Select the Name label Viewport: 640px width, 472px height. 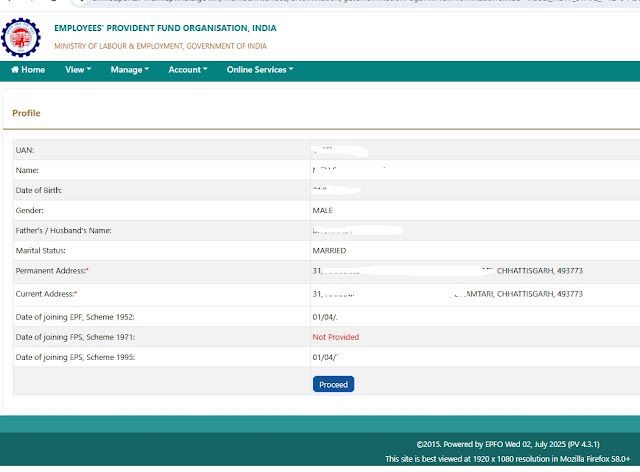(x=27, y=170)
